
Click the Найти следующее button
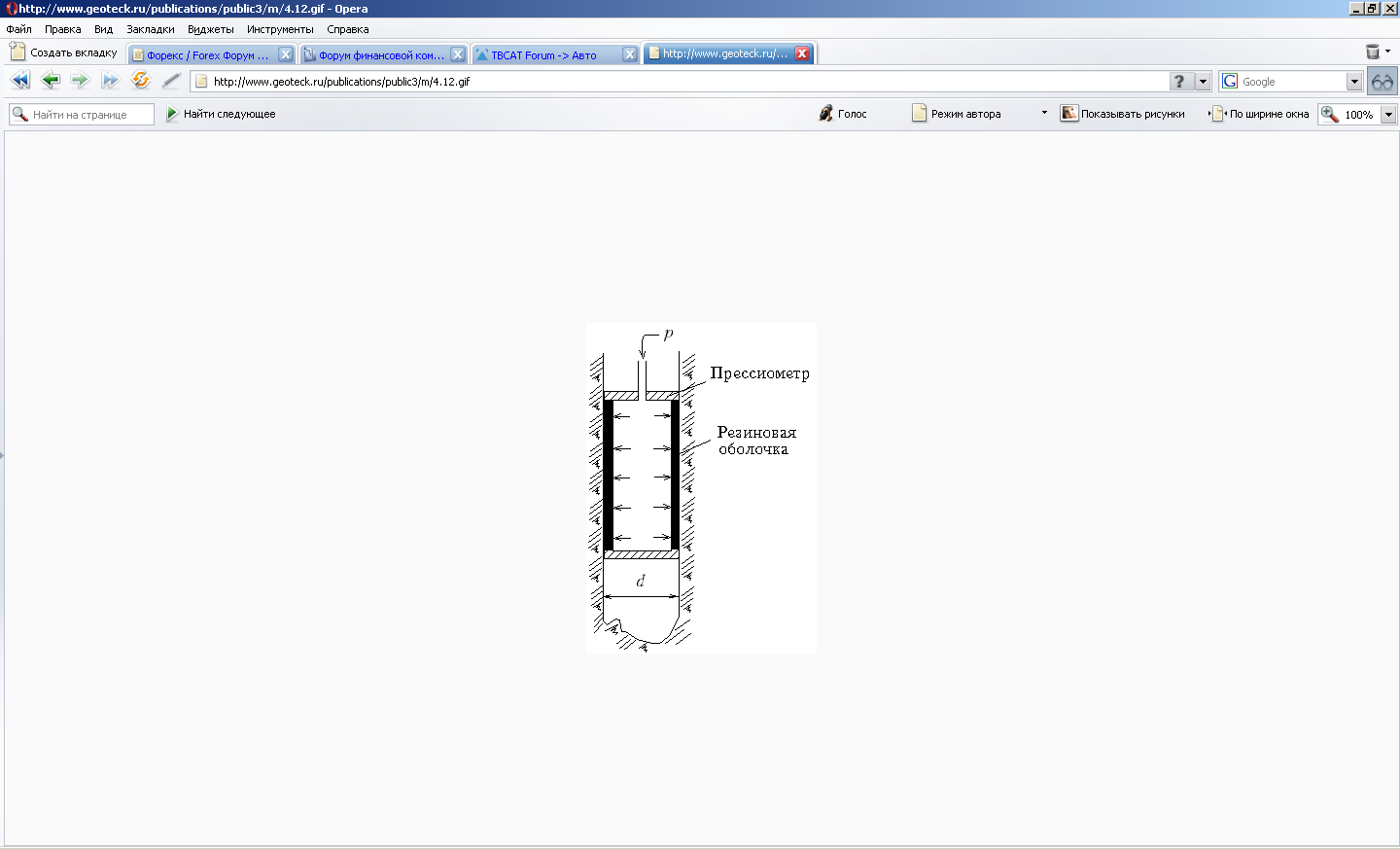221,114
